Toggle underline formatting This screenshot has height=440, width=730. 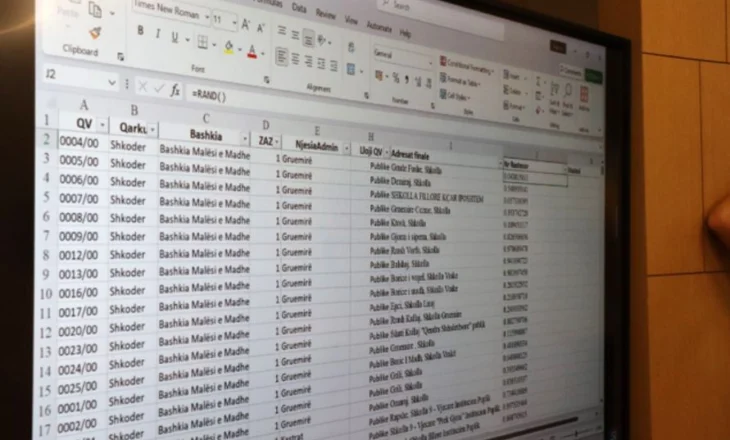175,37
